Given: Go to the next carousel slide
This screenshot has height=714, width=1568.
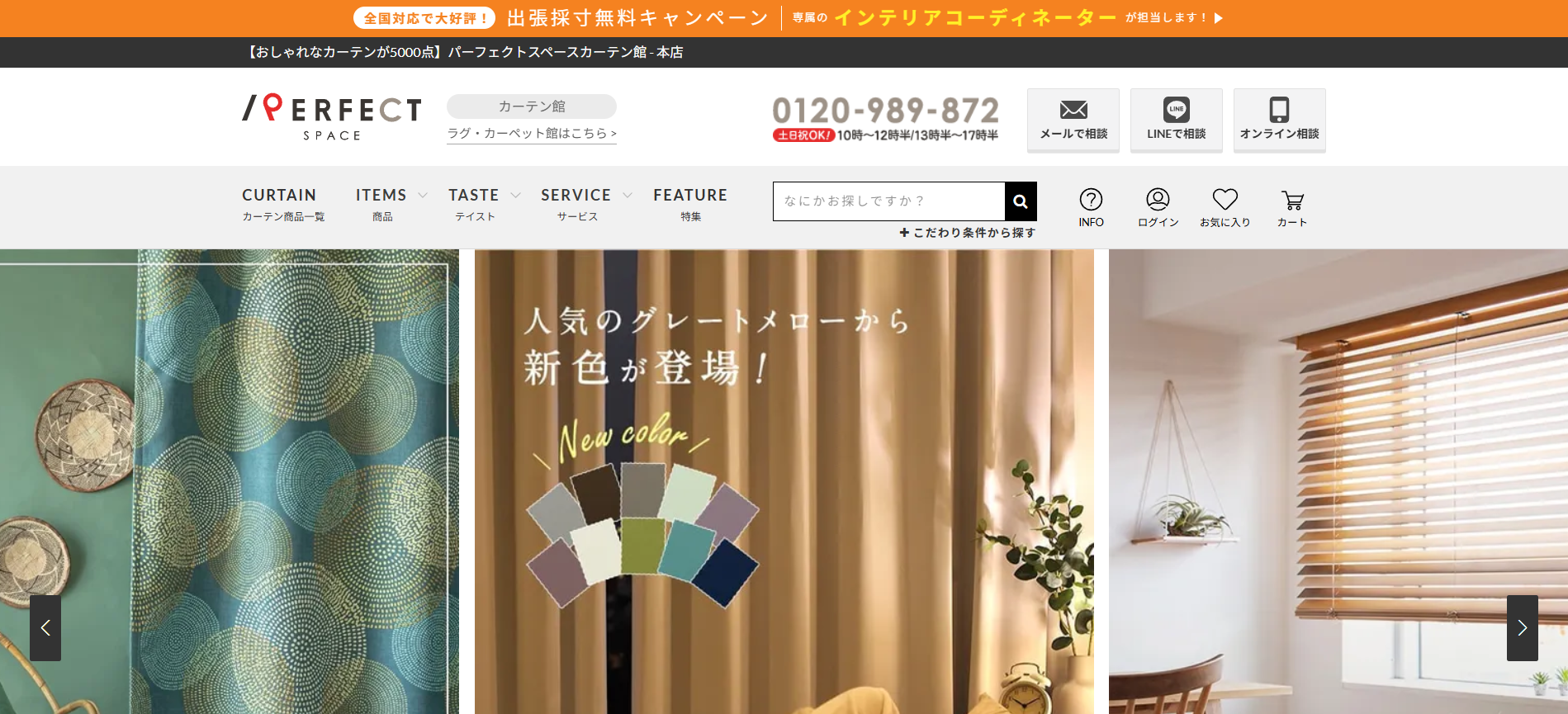Looking at the screenshot, I should pos(1522,628).
